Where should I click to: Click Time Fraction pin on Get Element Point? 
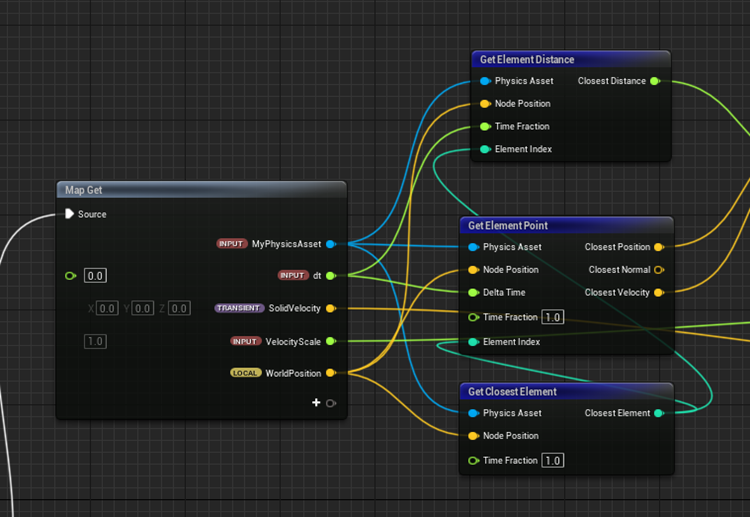click(473, 317)
